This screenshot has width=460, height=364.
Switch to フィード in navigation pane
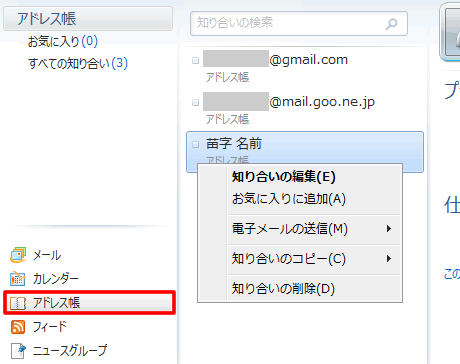click(49, 327)
